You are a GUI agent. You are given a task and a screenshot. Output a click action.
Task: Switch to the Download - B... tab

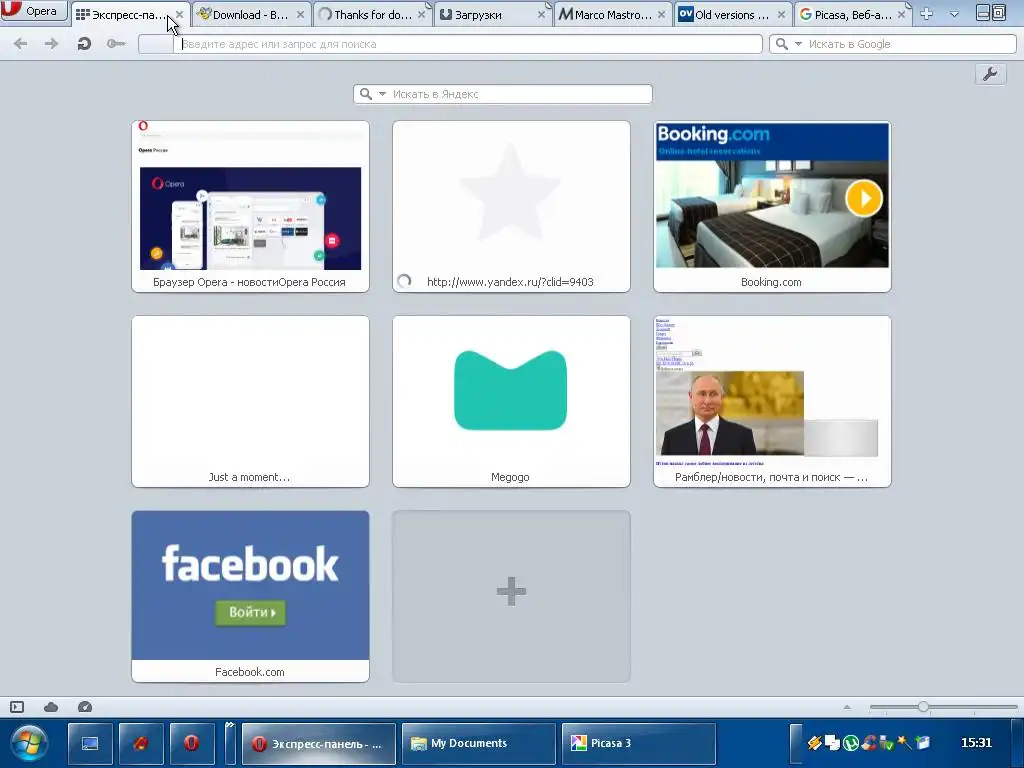pyautogui.click(x=250, y=14)
